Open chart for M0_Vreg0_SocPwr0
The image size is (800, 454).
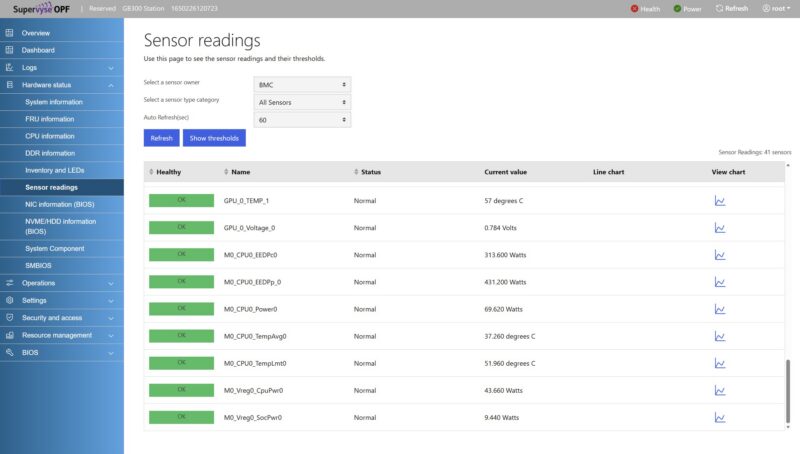pos(719,417)
